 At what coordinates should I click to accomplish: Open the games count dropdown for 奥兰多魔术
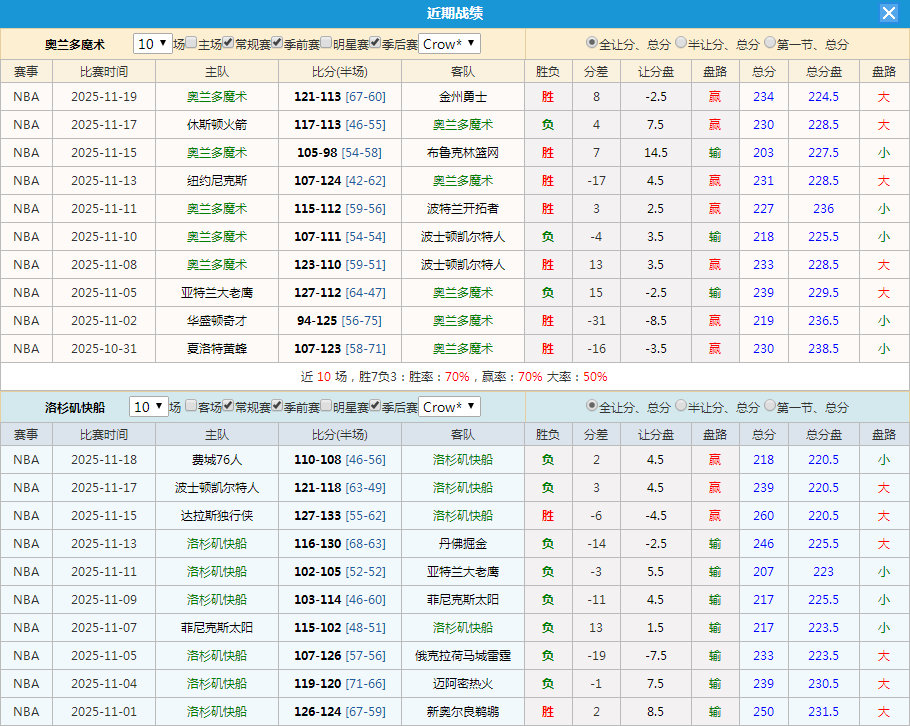pos(151,44)
